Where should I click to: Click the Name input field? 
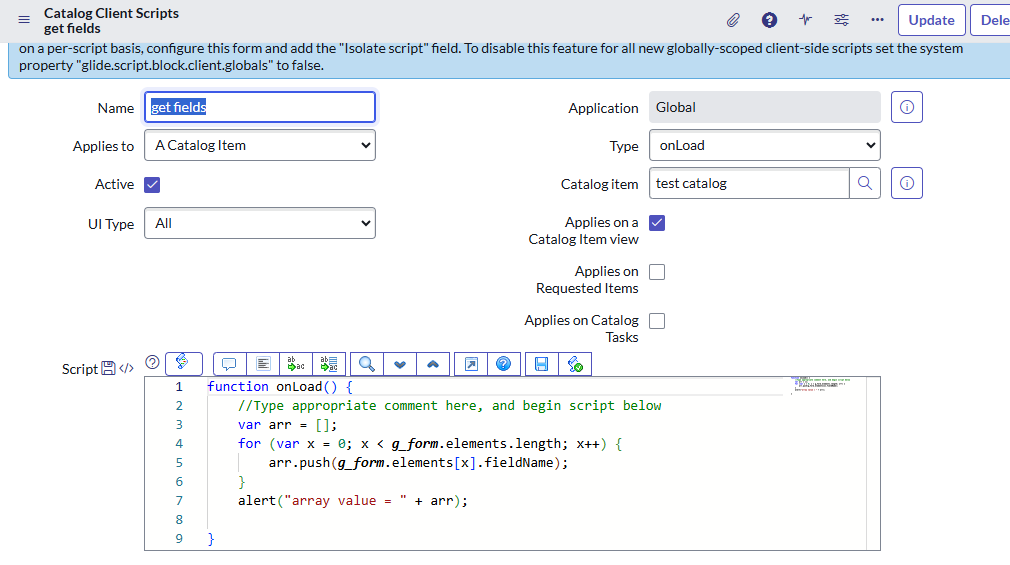click(260, 107)
